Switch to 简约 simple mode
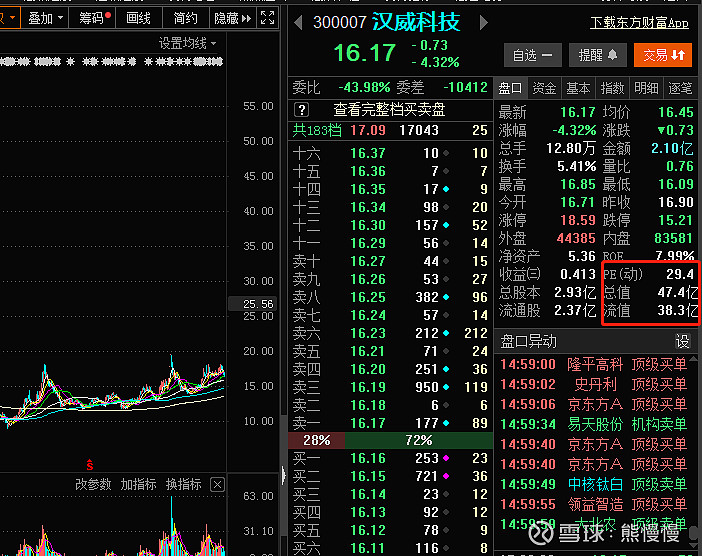 185,18
